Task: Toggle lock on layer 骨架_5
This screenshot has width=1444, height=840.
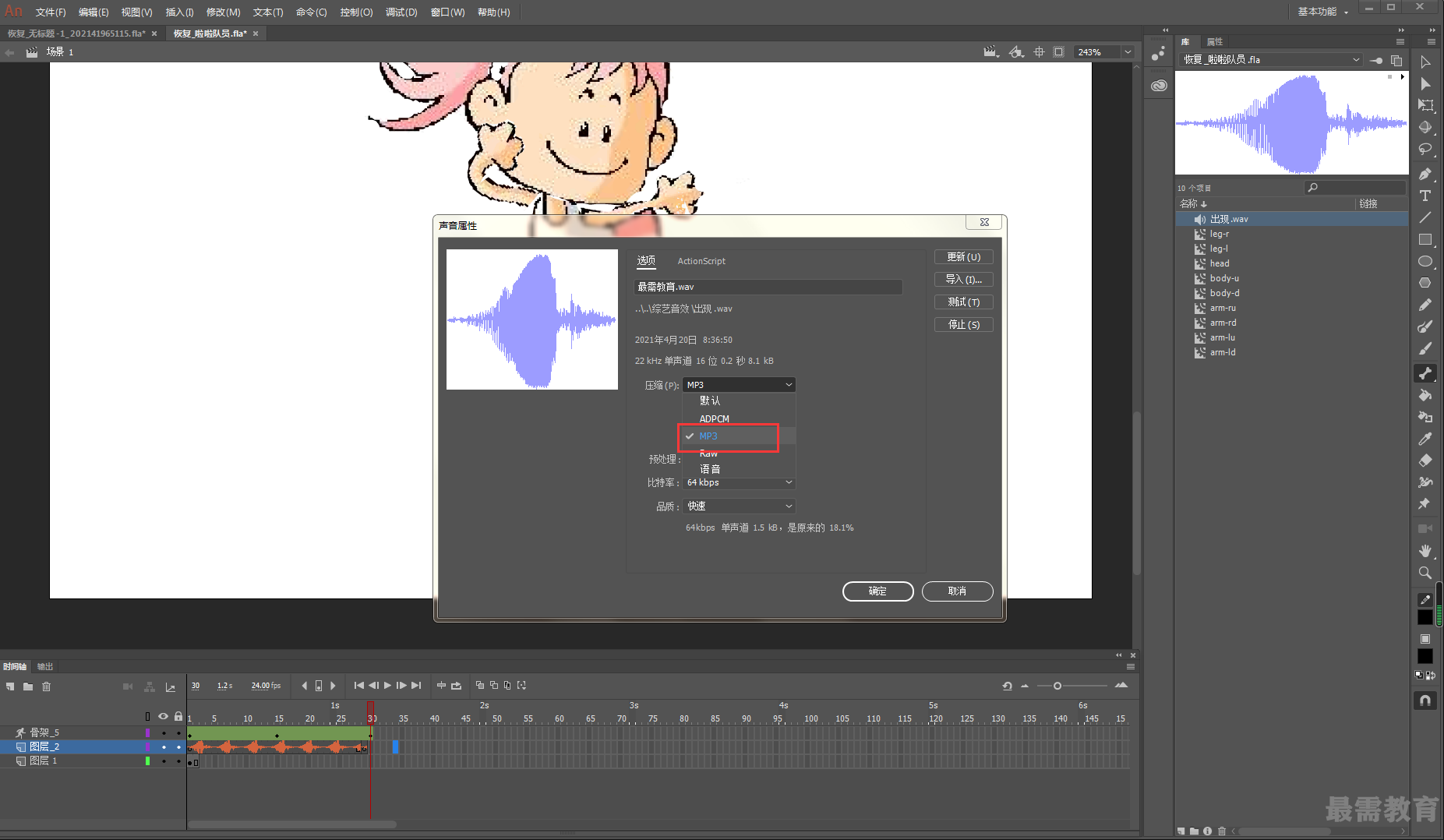Action: click(178, 733)
